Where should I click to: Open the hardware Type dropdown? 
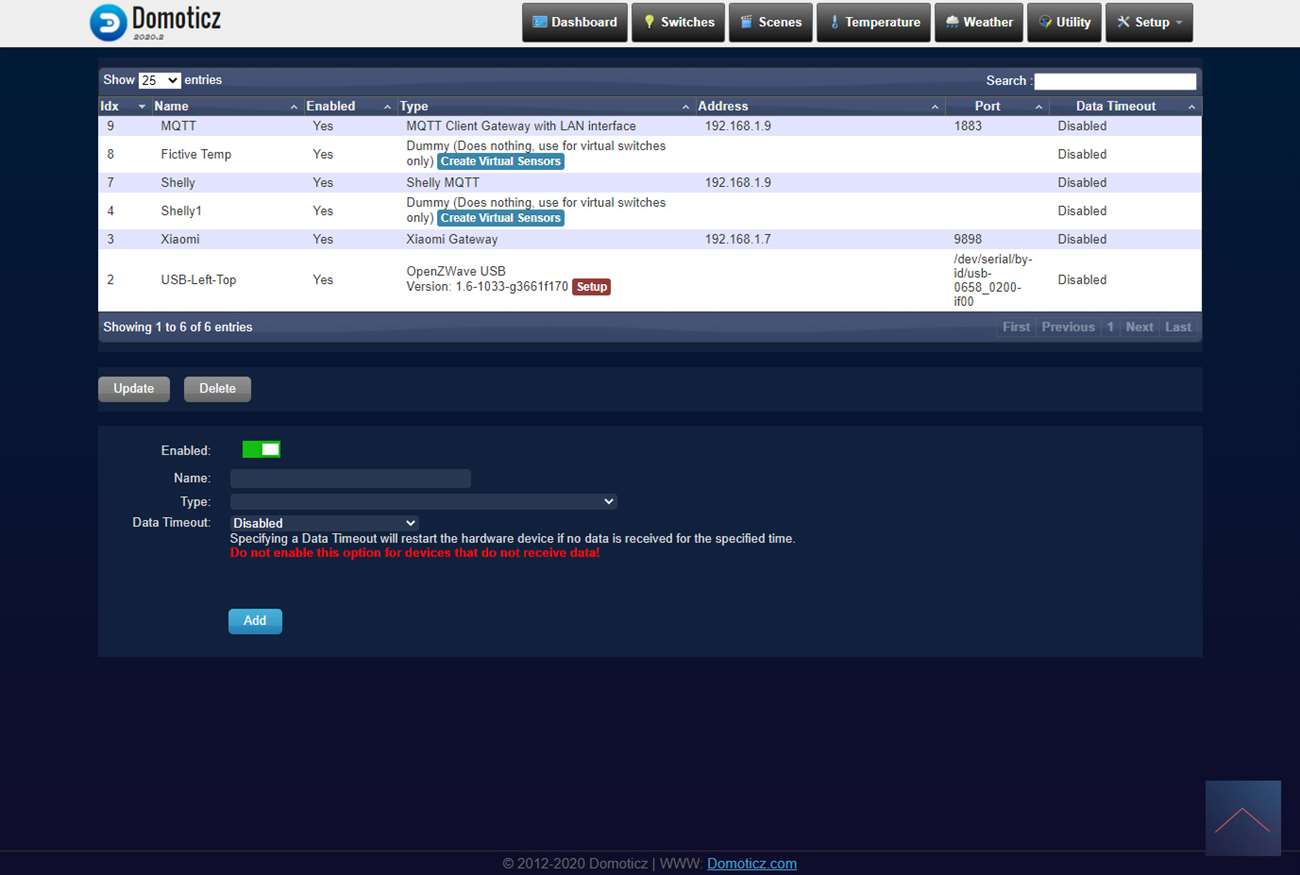pos(423,501)
